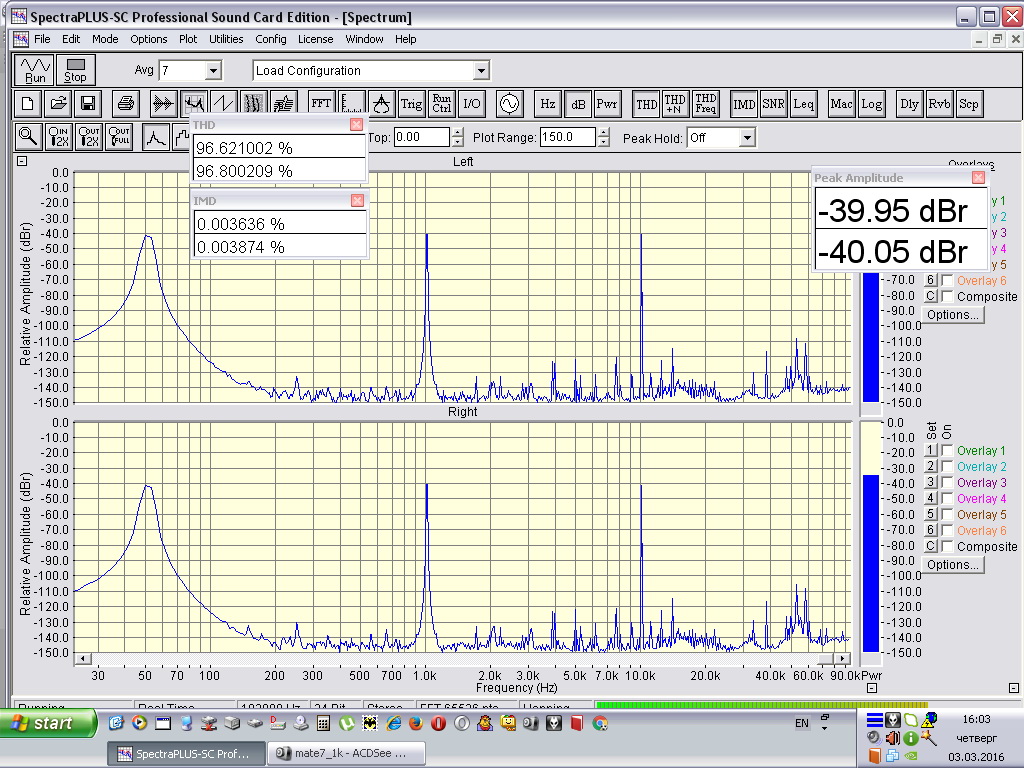1024x768 pixels.
Task: Click the SNR toolbar button
Action: 773,103
